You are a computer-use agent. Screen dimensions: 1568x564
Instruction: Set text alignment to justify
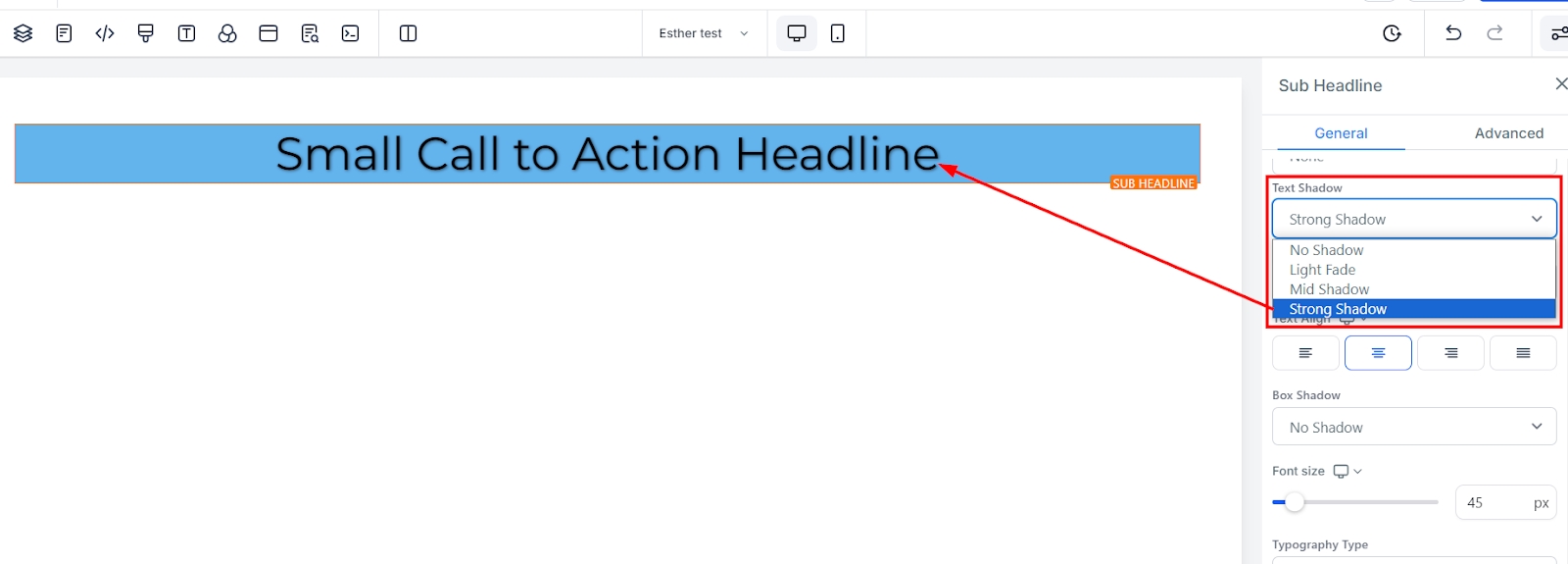1523,353
